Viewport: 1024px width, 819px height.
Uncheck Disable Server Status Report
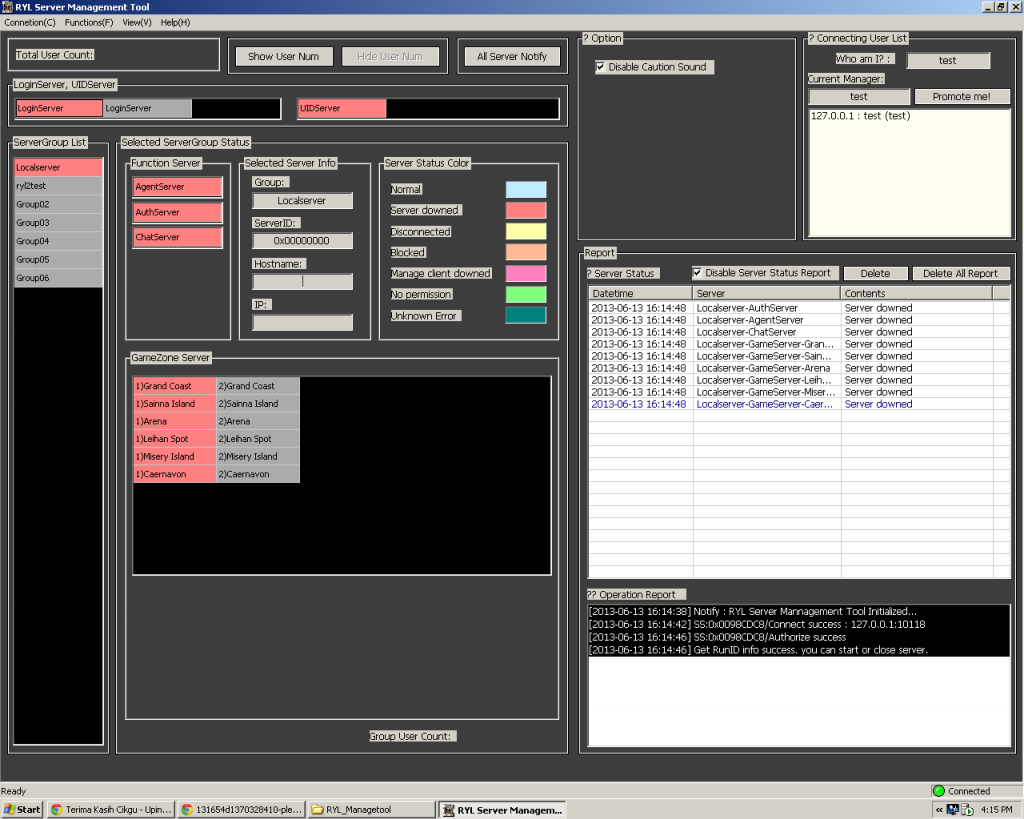[x=697, y=273]
